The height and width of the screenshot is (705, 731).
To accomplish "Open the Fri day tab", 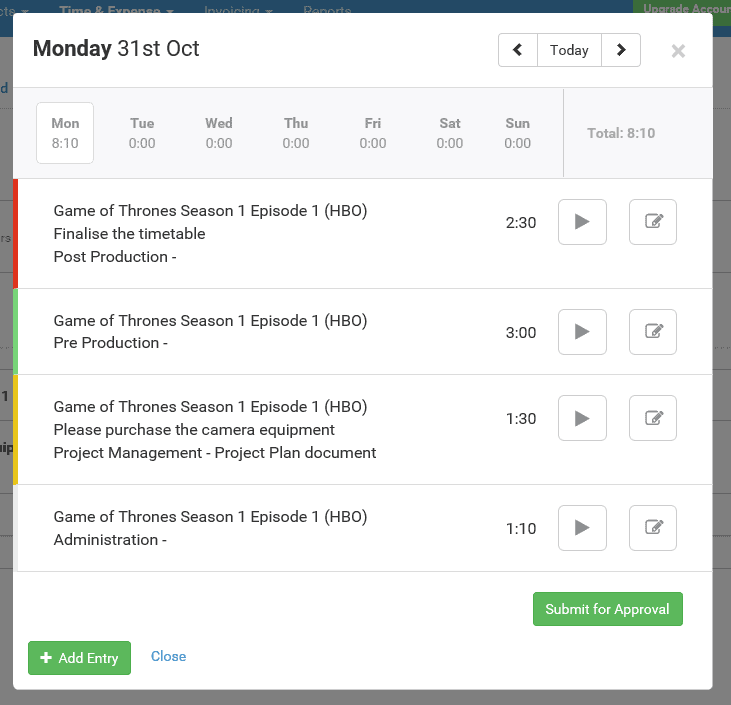I will point(373,133).
